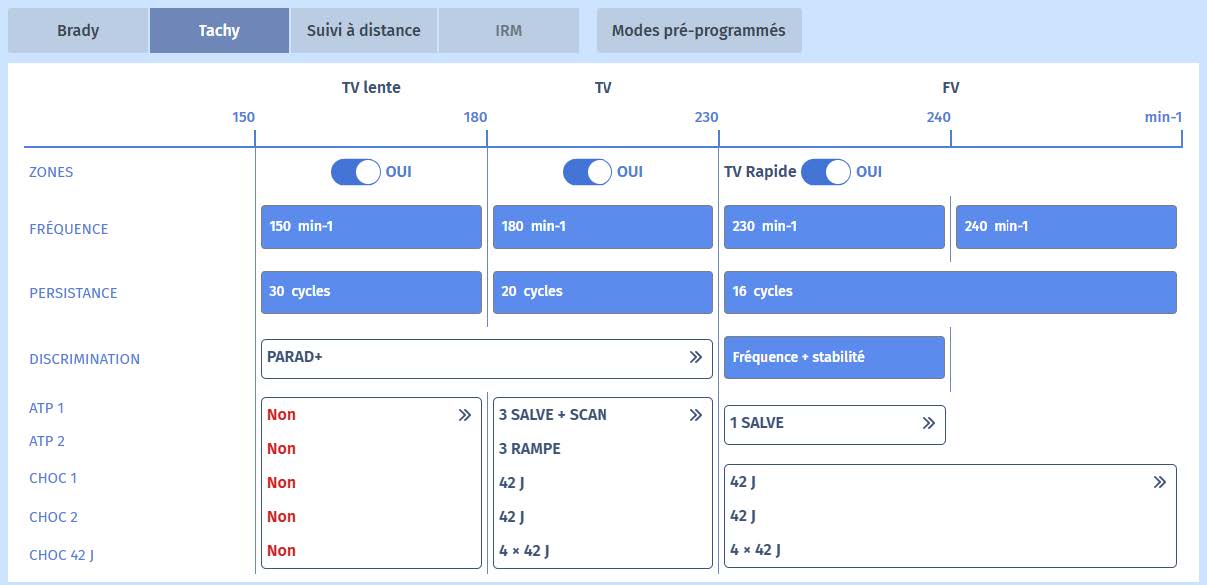Switch to the Brady tab
This screenshot has height=585, width=1207.
click(x=78, y=30)
